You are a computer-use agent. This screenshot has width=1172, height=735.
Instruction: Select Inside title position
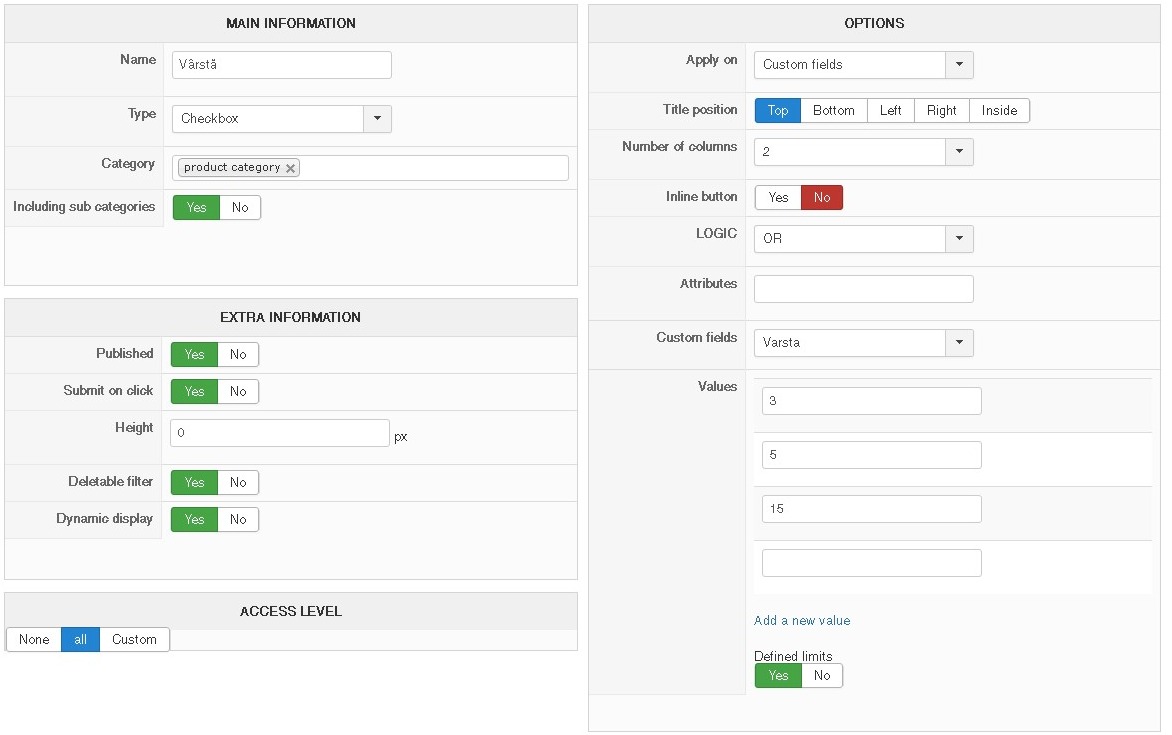tap(999, 110)
